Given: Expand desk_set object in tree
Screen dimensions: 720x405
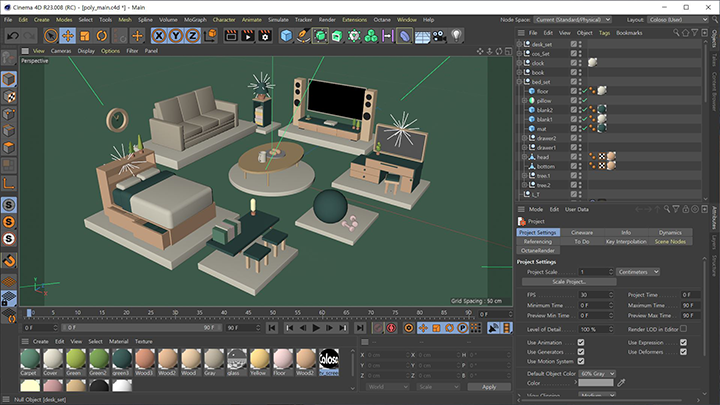Looking at the screenshot, I should (x=519, y=45).
